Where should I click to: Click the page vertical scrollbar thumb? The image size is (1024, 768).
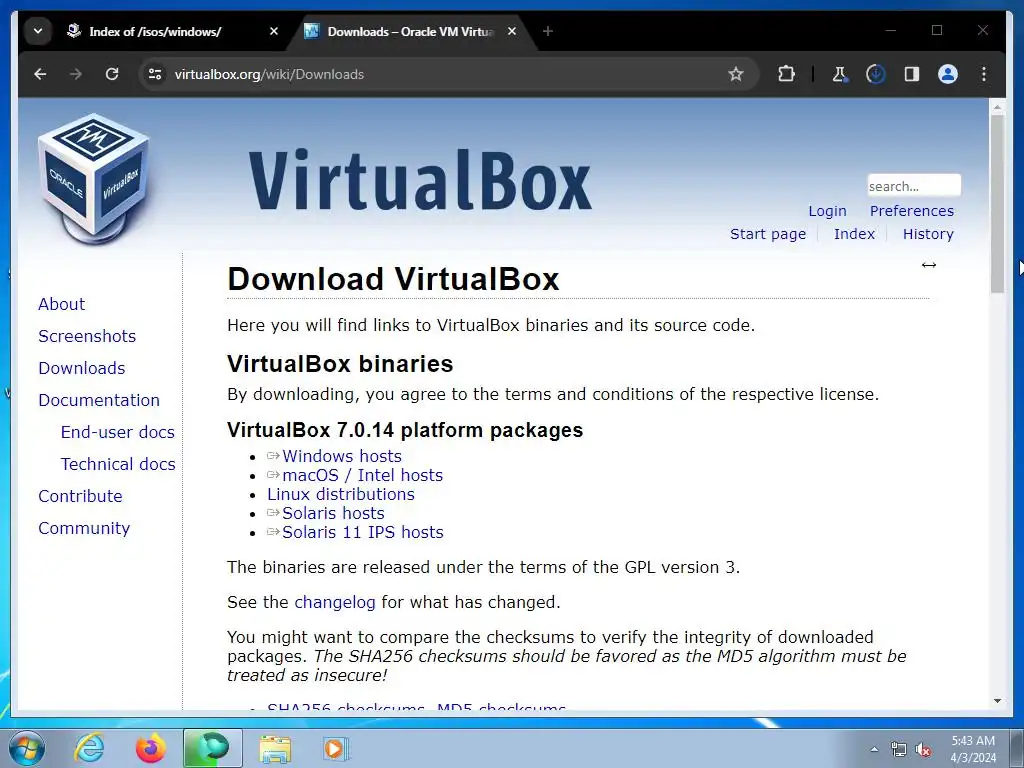[x=997, y=204]
